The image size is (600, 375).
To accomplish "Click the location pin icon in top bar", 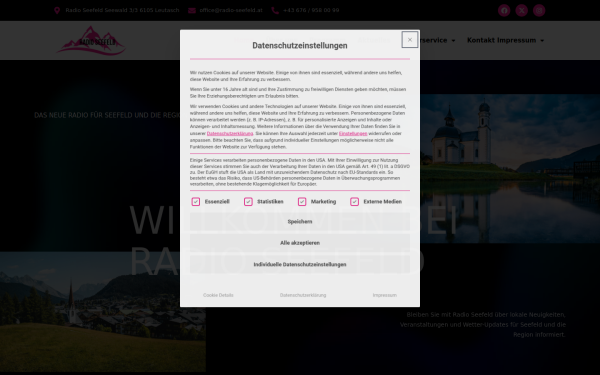I will [x=57, y=10].
